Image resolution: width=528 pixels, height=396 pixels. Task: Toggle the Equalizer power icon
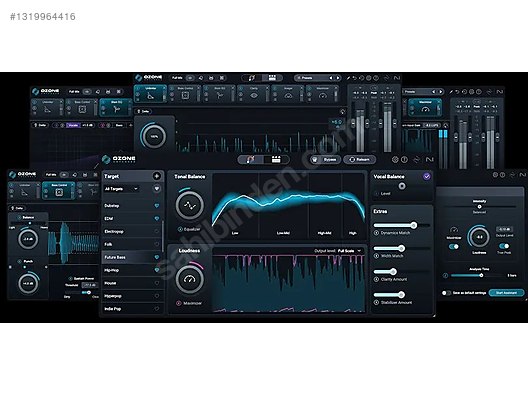(x=180, y=229)
